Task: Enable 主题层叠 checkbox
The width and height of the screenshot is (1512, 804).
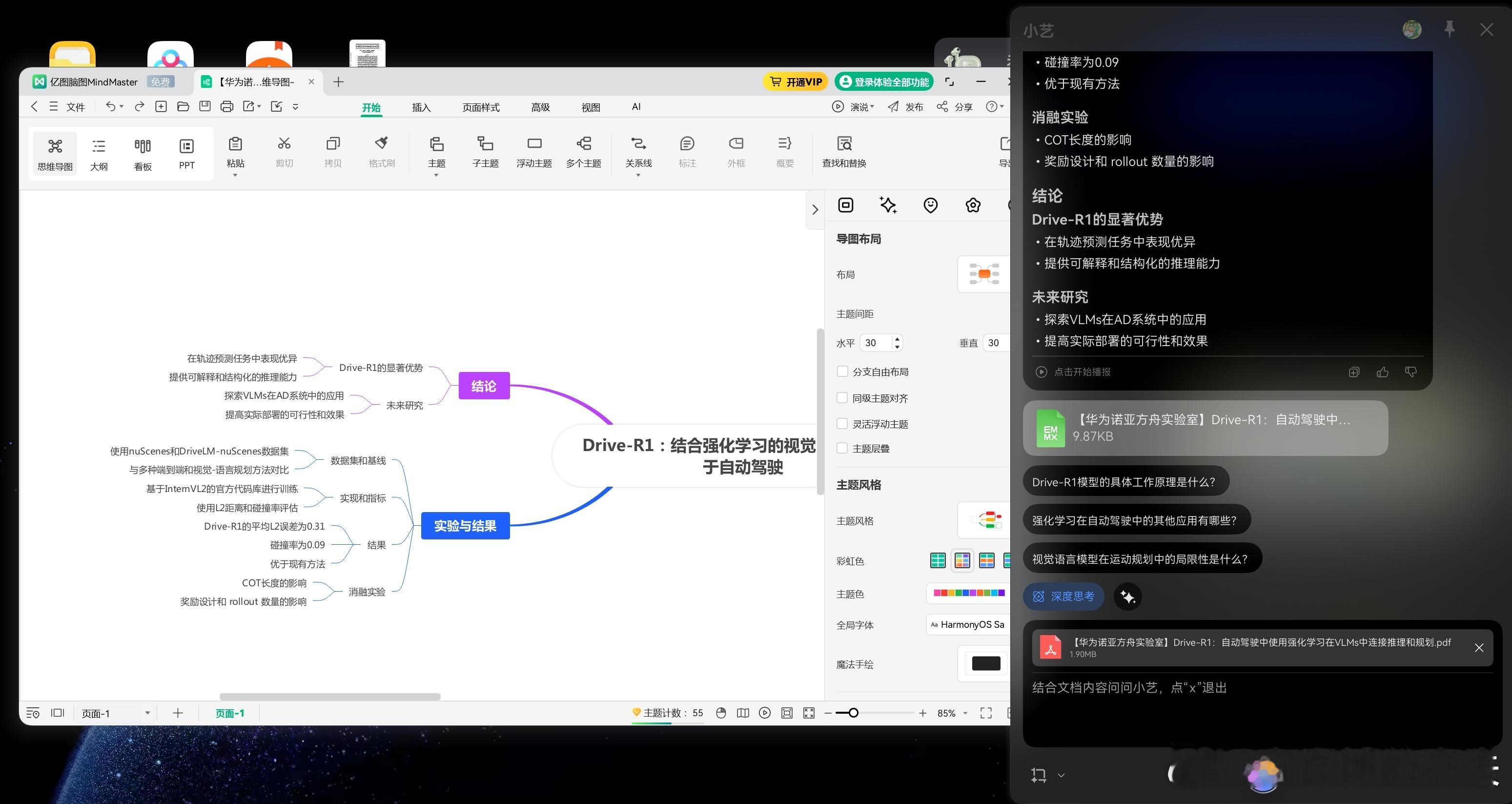Action: click(x=842, y=448)
